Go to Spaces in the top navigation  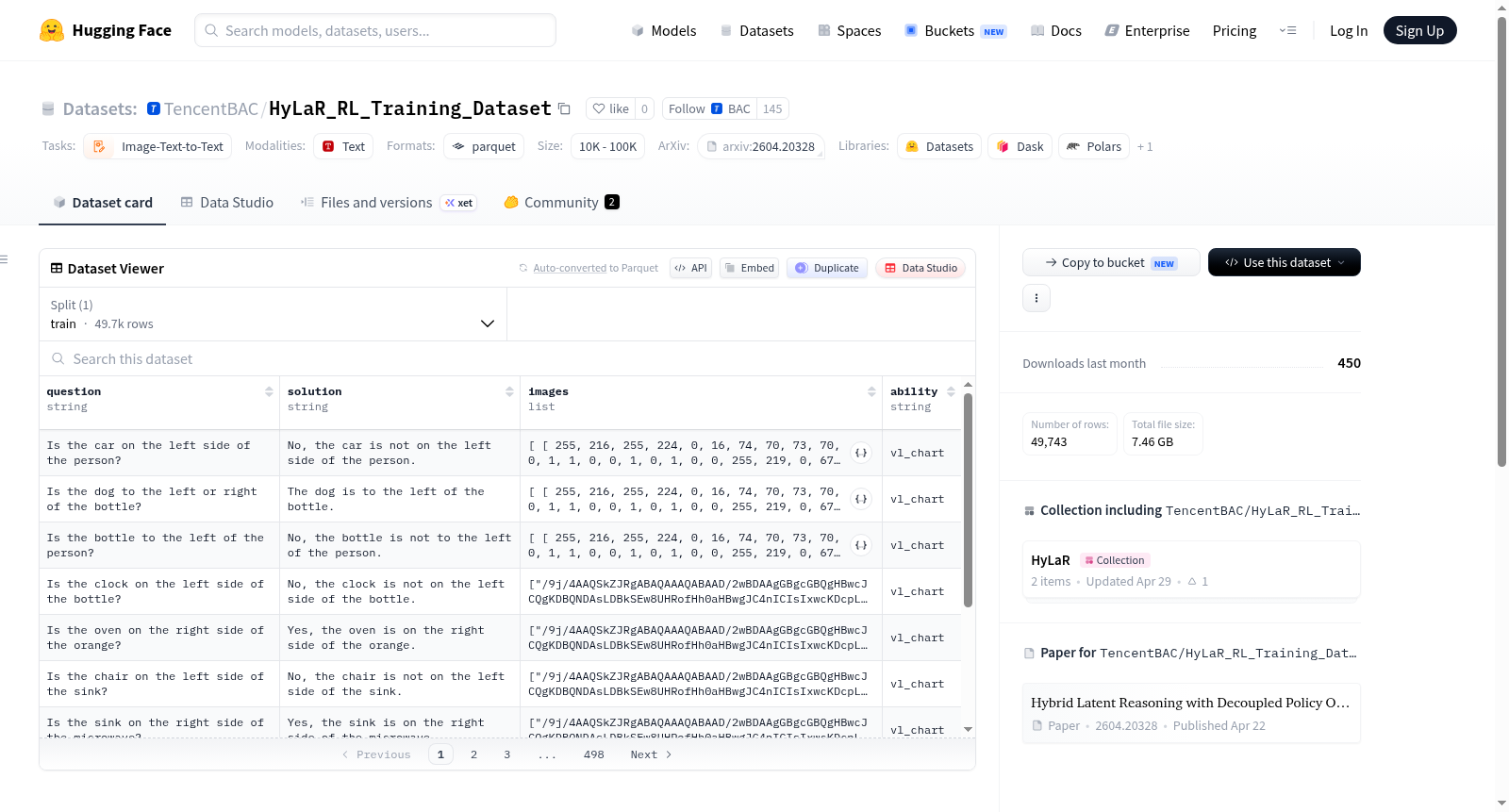849,30
